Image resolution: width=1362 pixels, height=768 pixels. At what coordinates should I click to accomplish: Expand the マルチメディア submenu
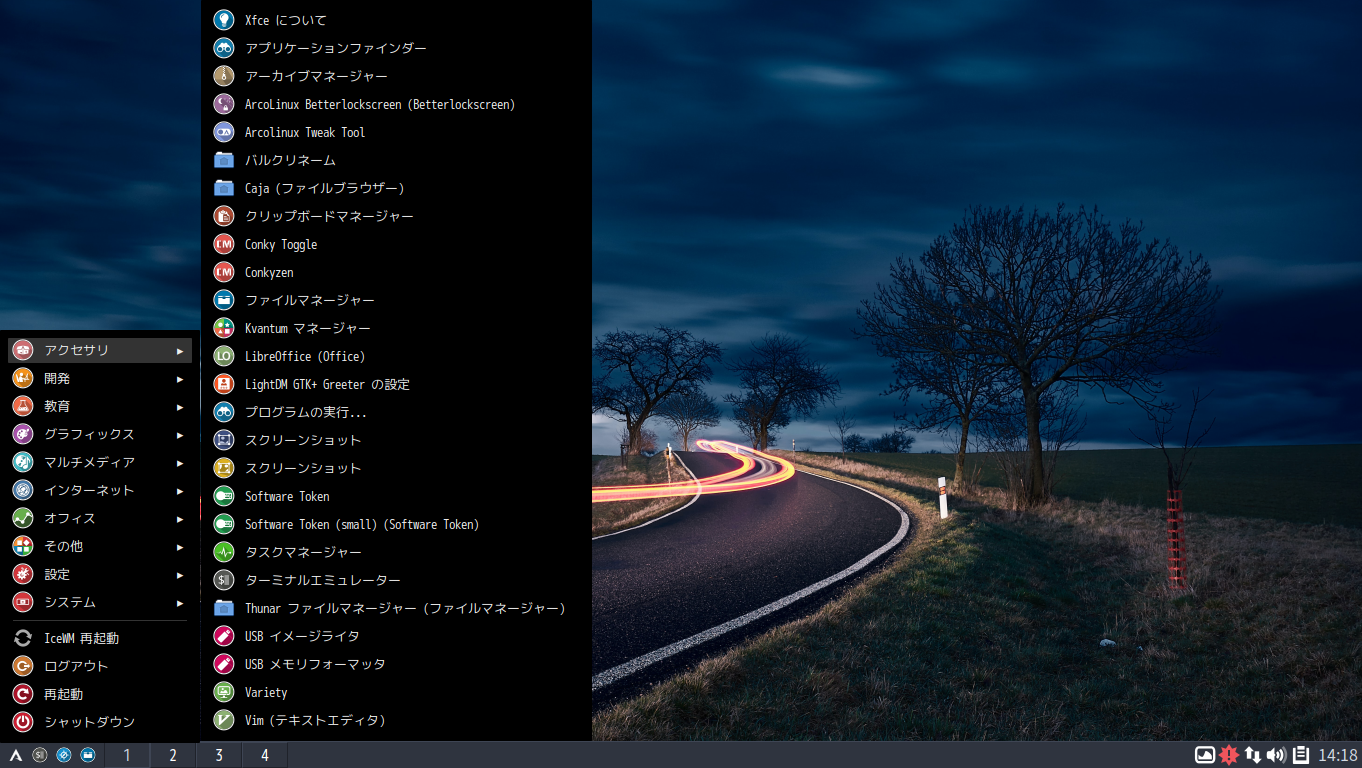coord(100,462)
